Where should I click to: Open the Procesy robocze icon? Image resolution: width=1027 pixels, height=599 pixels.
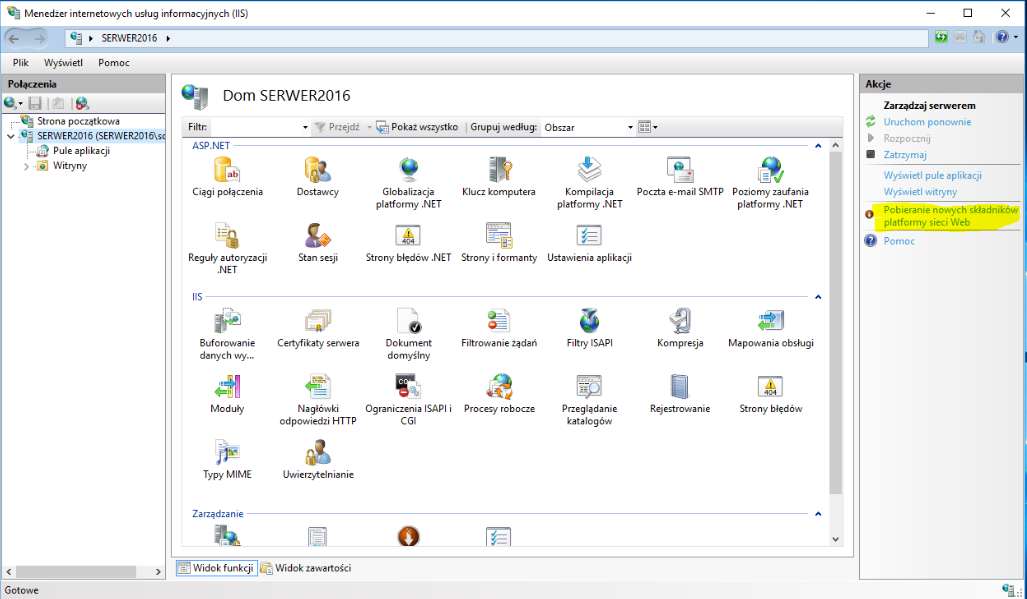(499, 388)
